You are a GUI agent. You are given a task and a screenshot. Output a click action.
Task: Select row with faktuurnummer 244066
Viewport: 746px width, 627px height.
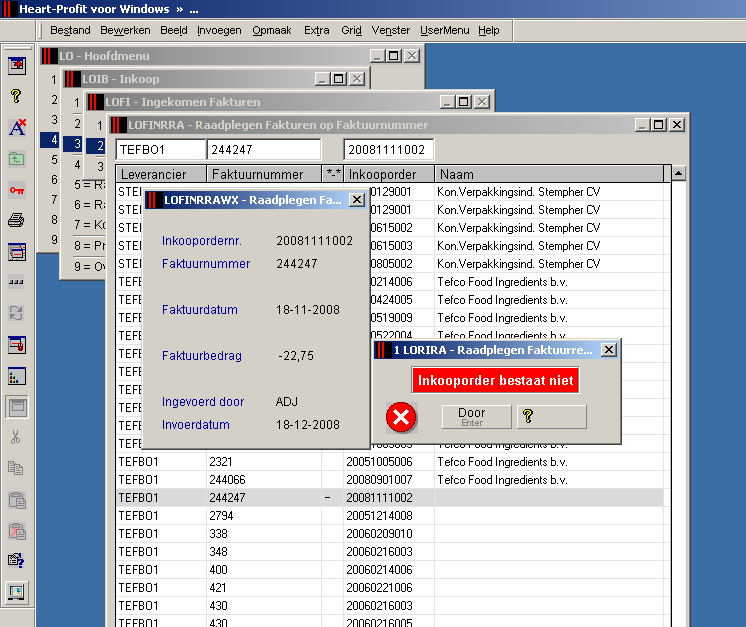(390, 480)
